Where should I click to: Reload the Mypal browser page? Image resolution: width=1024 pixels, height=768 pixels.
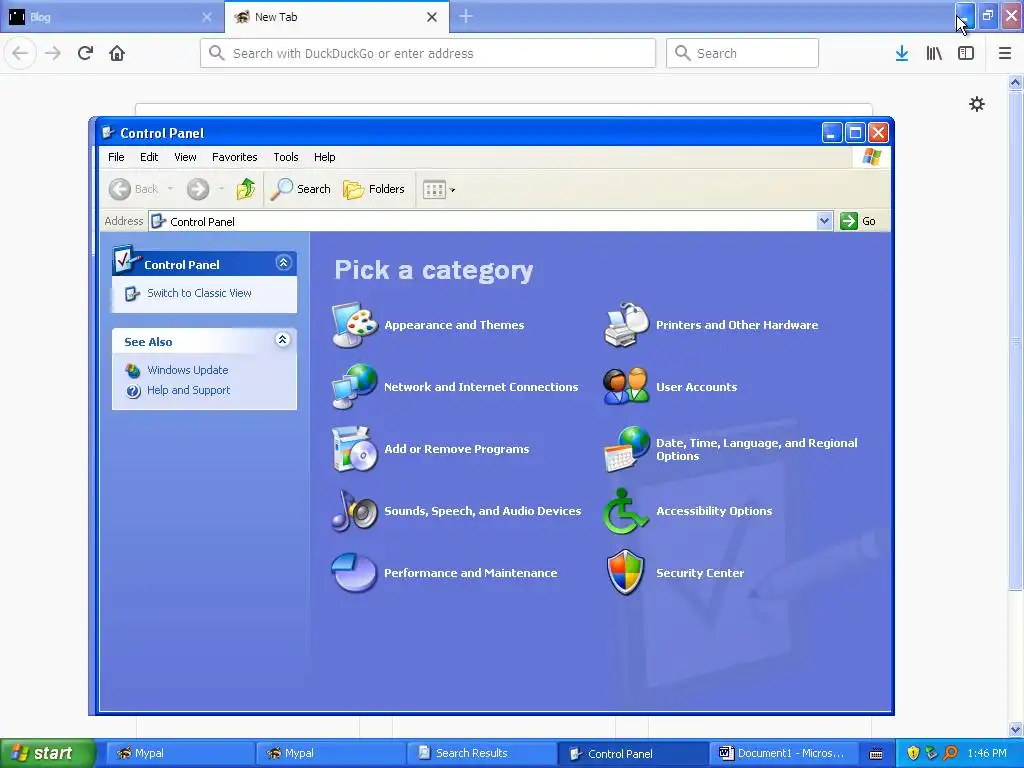click(85, 53)
